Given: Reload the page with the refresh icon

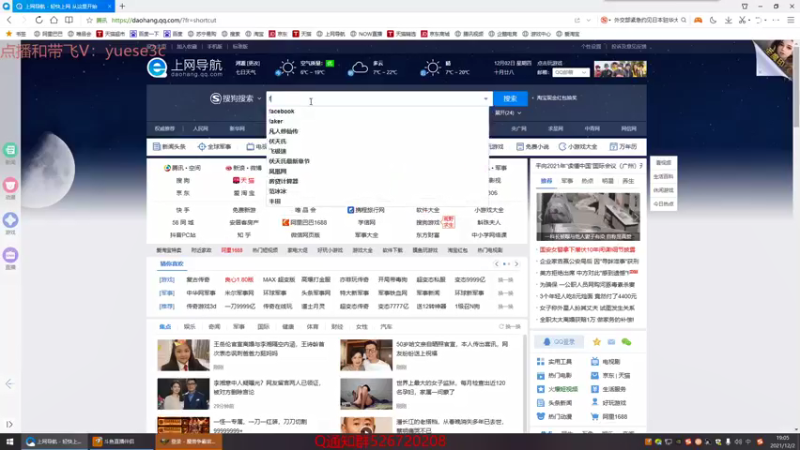Looking at the screenshot, I should pos(39,20).
